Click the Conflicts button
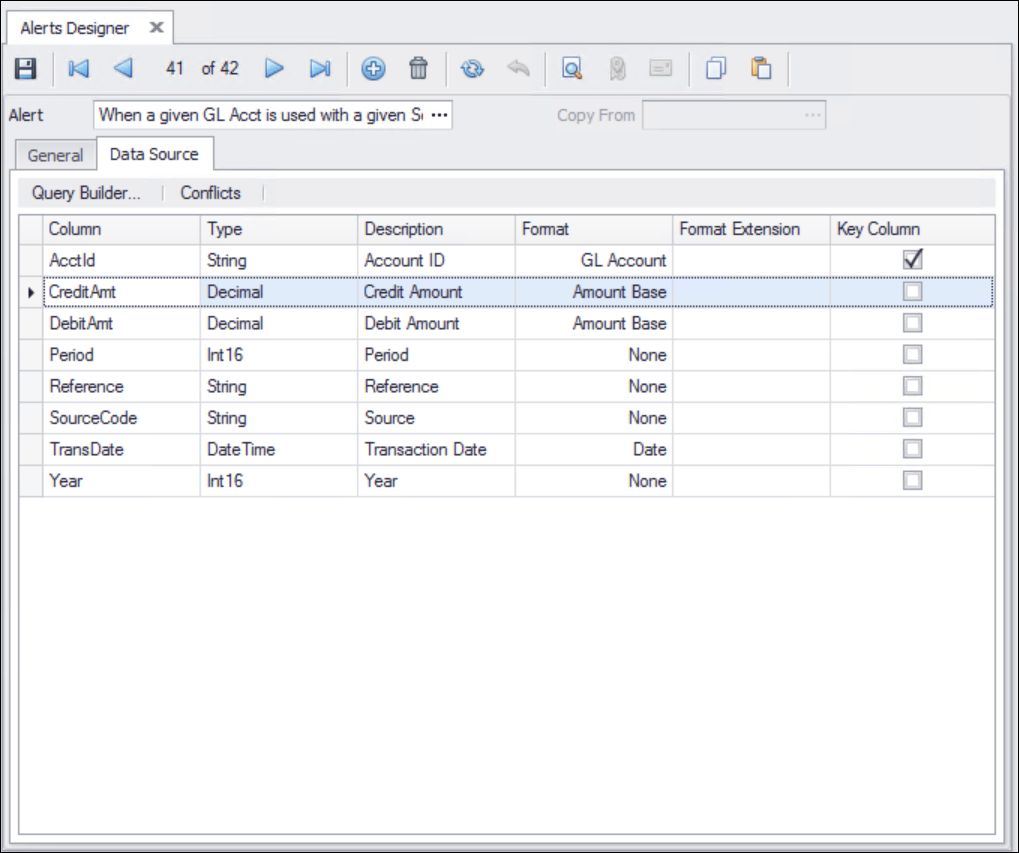The image size is (1019, 853). click(210, 193)
